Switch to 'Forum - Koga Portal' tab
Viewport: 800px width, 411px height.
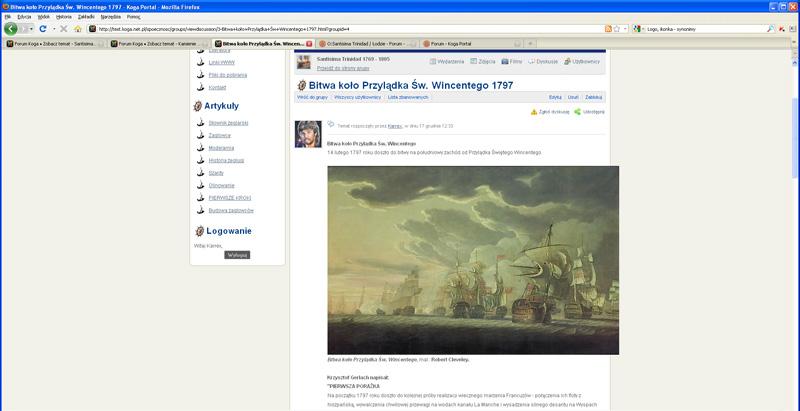(x=472, y=44)
